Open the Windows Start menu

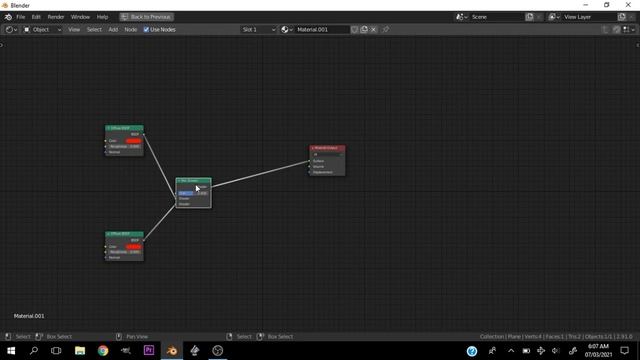(11, 351)
